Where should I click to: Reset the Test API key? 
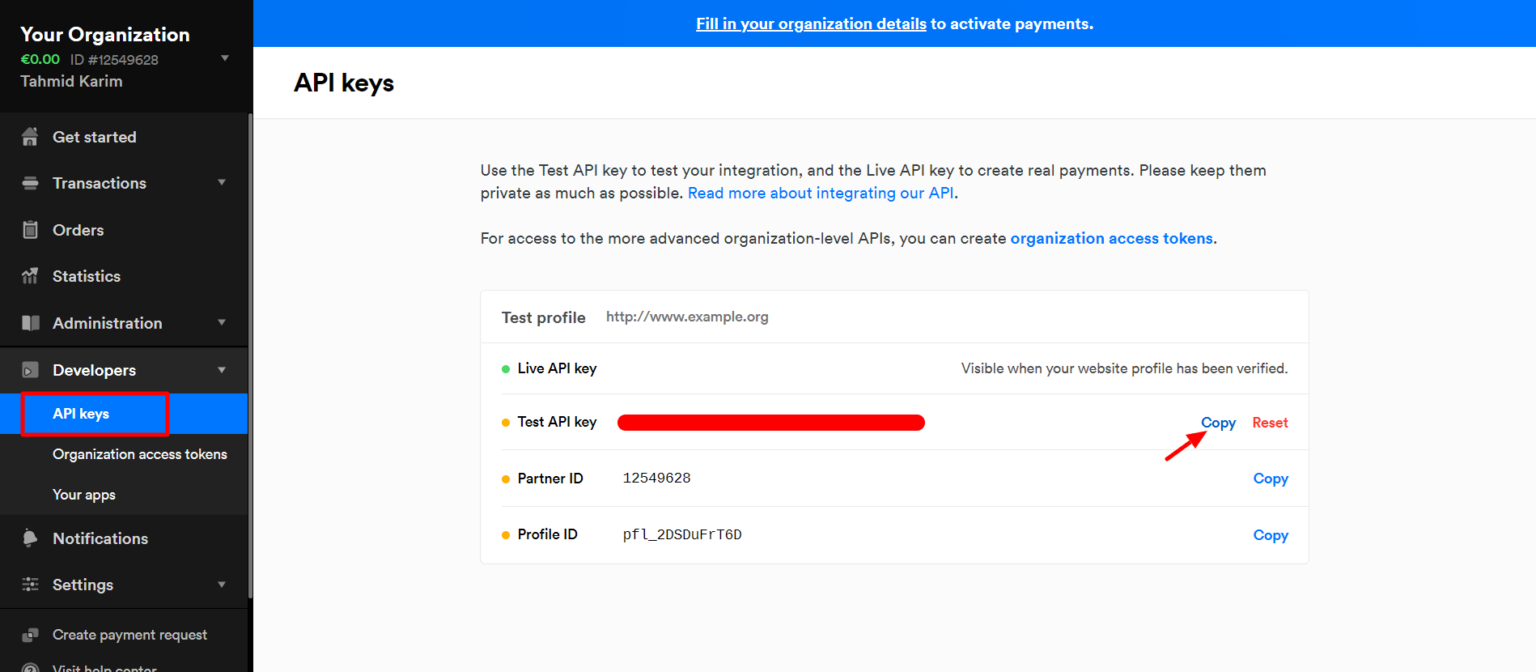click(1270, 422)
